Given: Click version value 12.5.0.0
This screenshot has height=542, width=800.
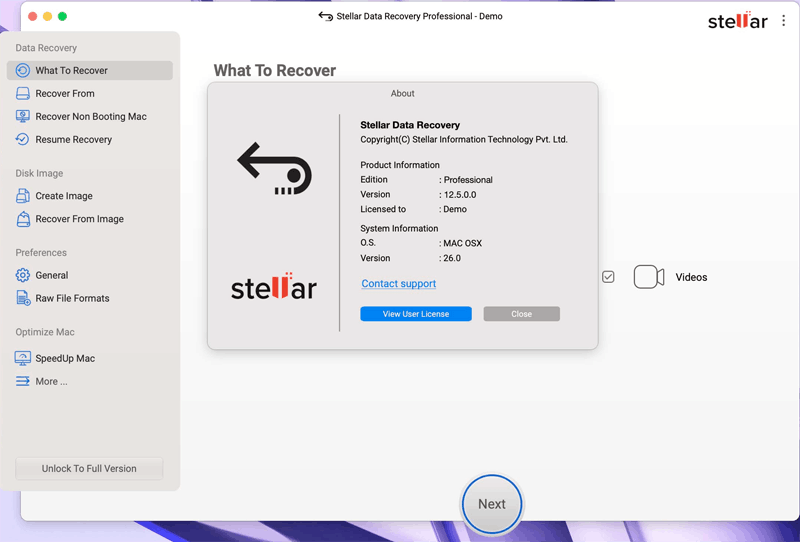Looking at the screenshot, I should point(458,194).
